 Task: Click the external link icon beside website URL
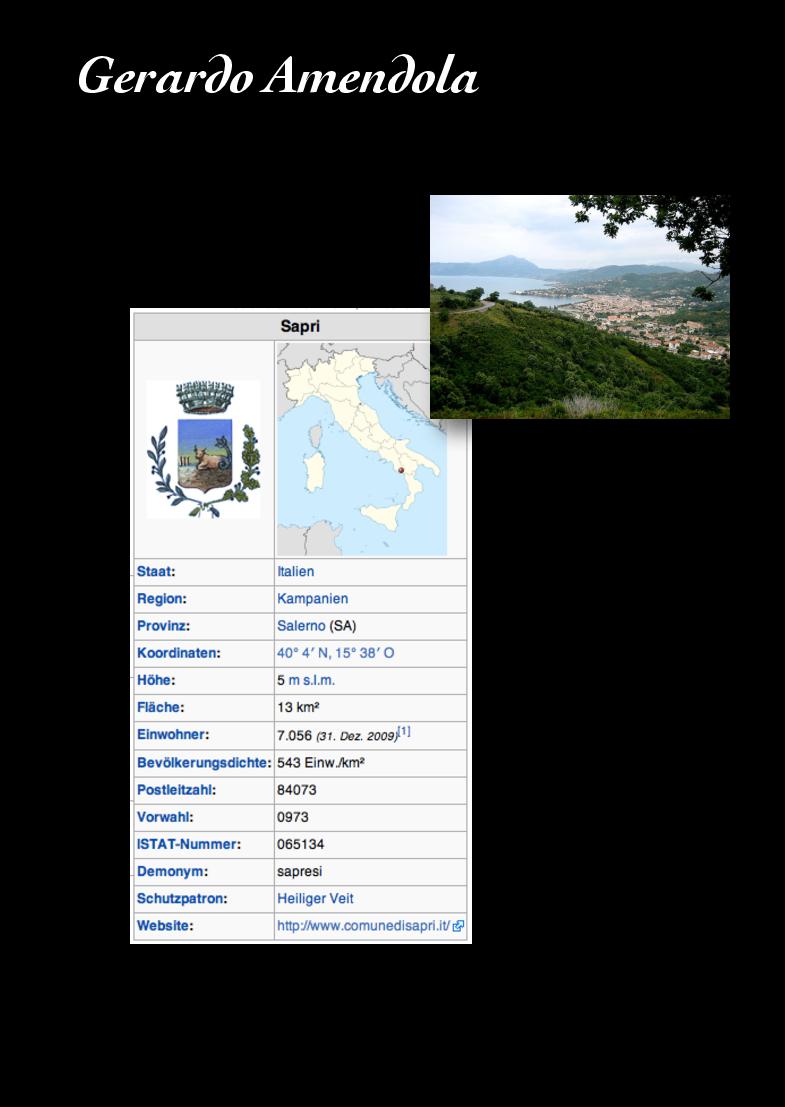click(x=458, y=926)
